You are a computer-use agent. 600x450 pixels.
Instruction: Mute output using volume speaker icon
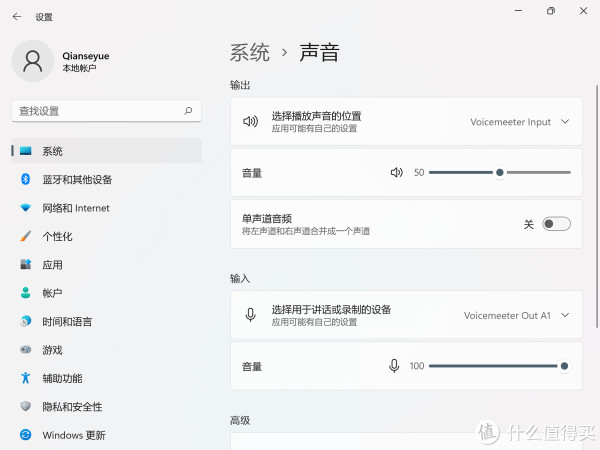coord(397,172)
